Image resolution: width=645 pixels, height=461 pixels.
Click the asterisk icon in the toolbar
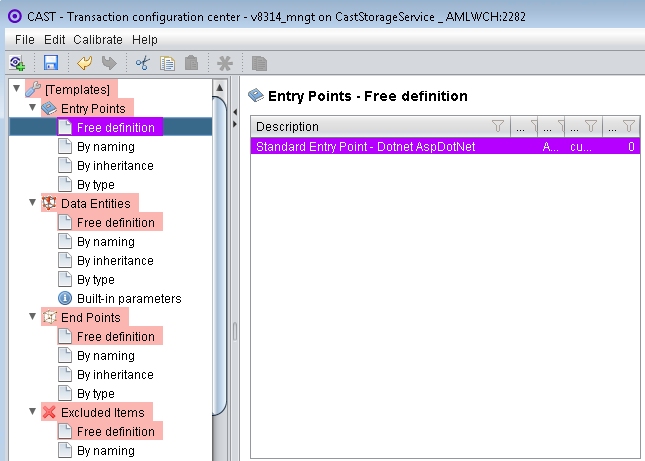tap(225, 63)
